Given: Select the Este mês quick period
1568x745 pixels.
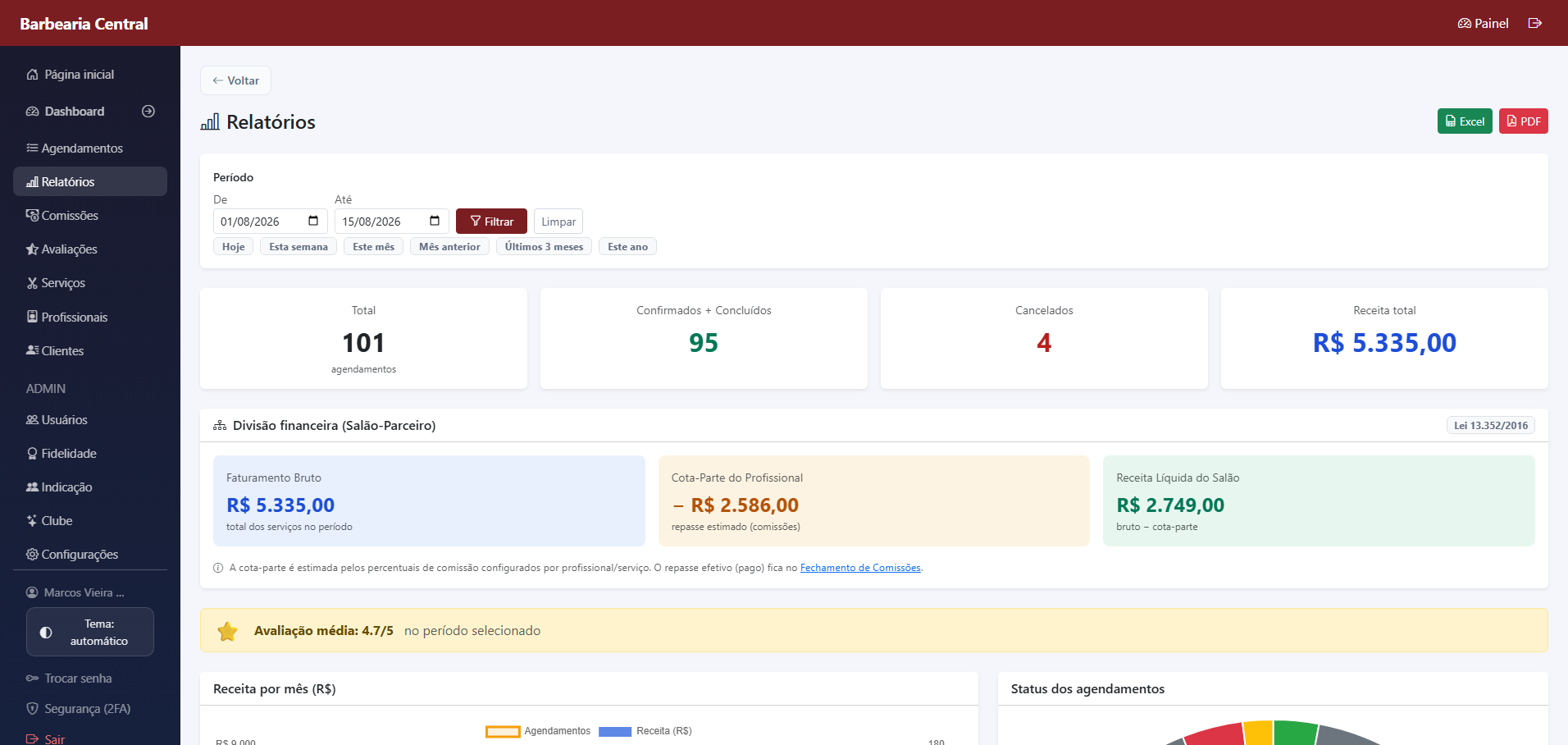Looking at the screenshot, I should click(373, 247).
